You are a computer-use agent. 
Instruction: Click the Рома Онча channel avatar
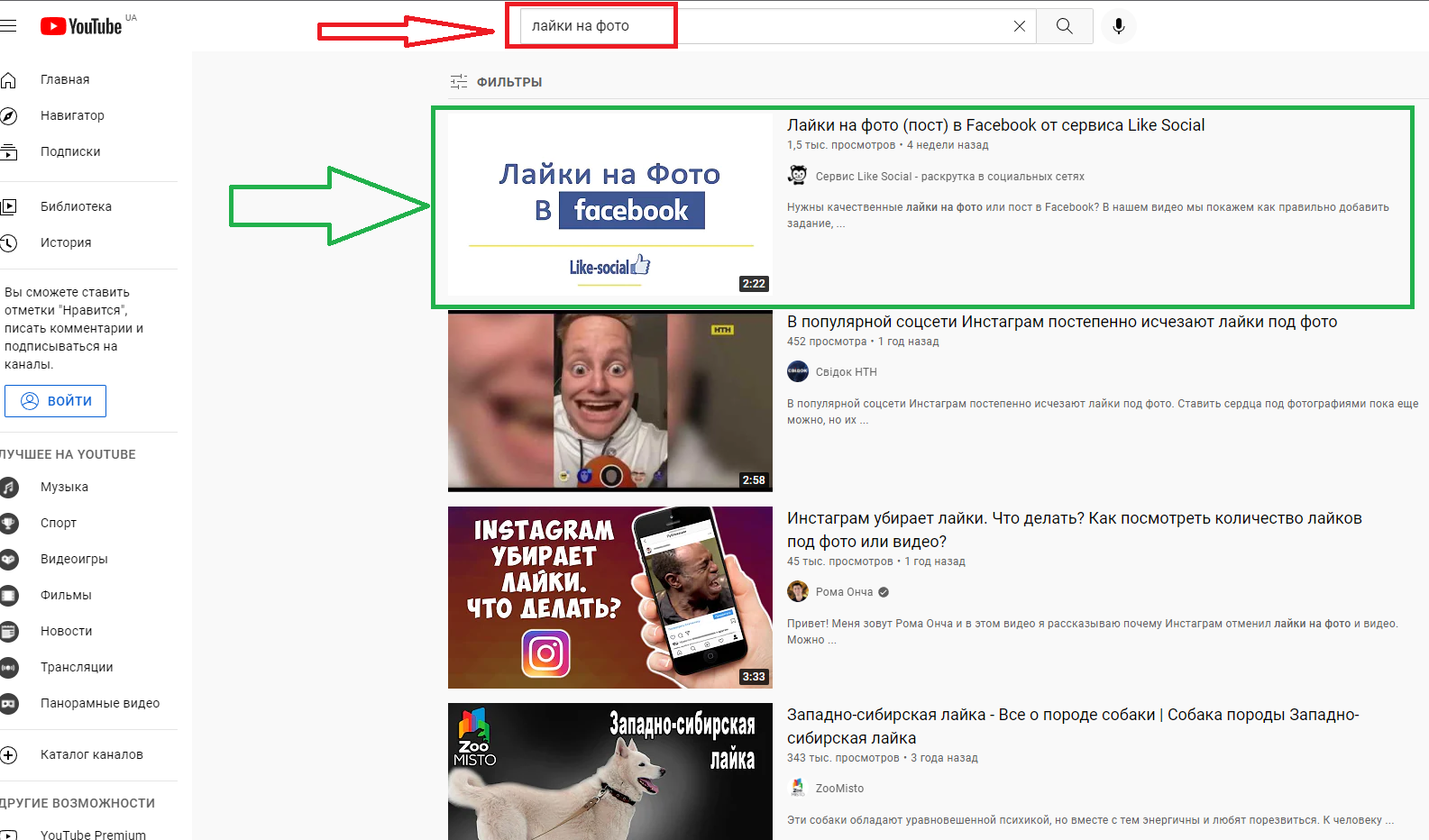point(797,591)
